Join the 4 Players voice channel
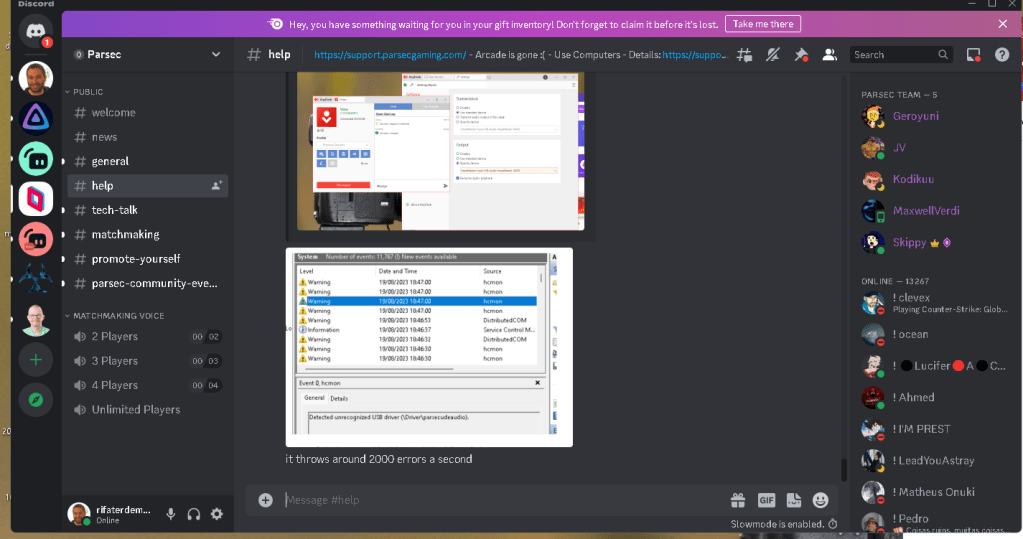This screenshot has height=539, width=1023. [147, 385]
